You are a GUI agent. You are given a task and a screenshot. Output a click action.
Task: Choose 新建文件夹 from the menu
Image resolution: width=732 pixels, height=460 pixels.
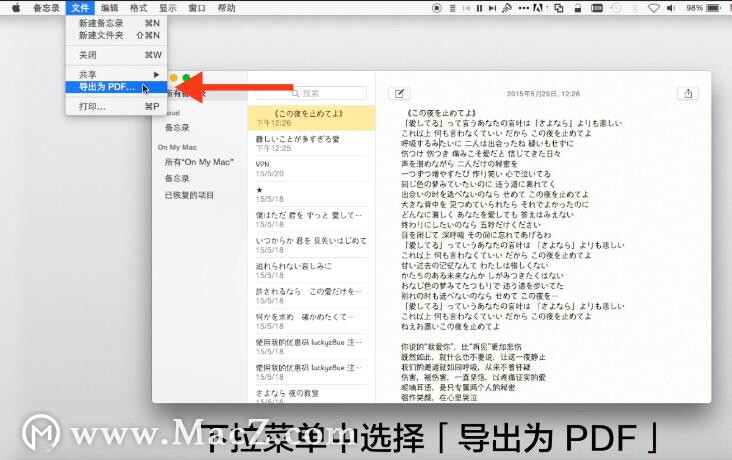coord(116,35)
